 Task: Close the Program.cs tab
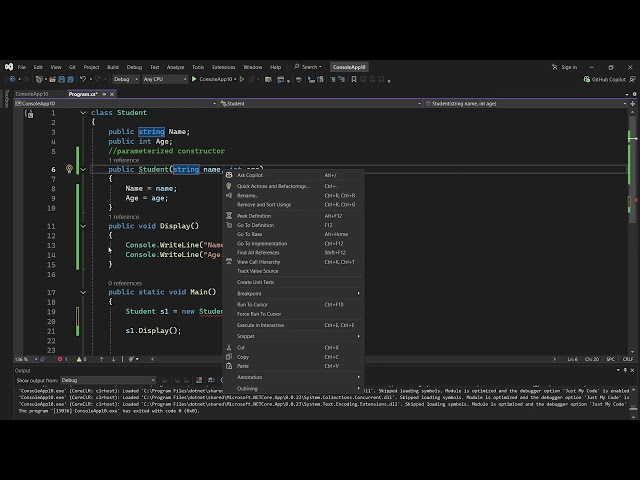point(112,94)
